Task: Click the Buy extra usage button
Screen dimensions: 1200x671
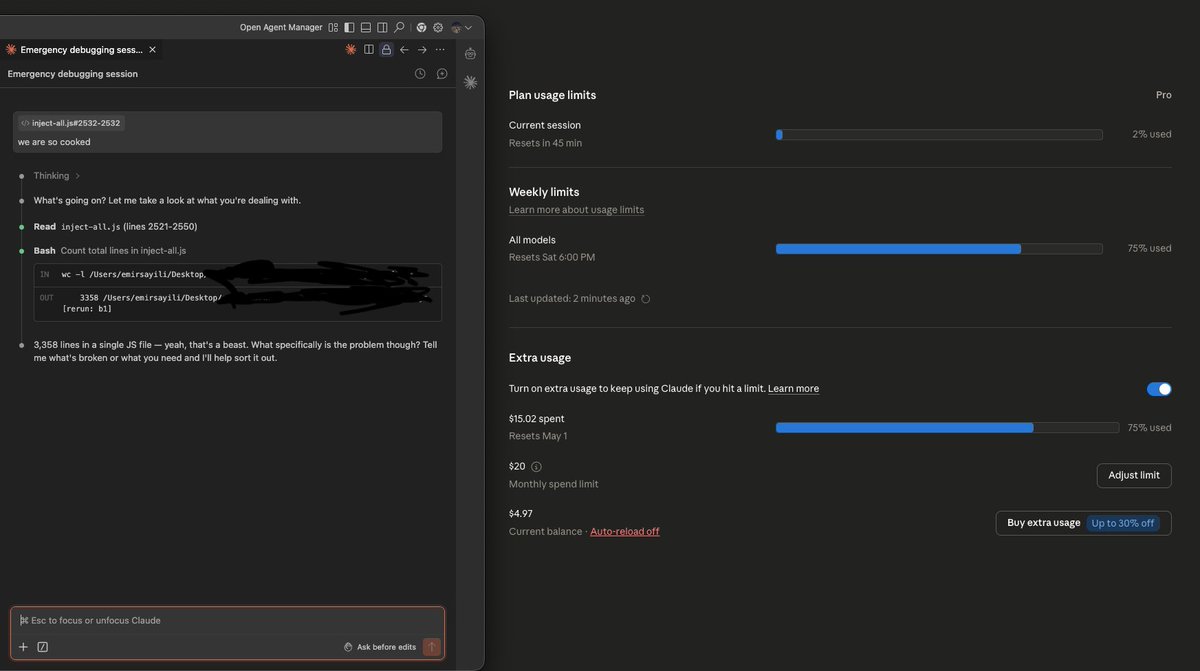Action: (x=1083, y=523)
